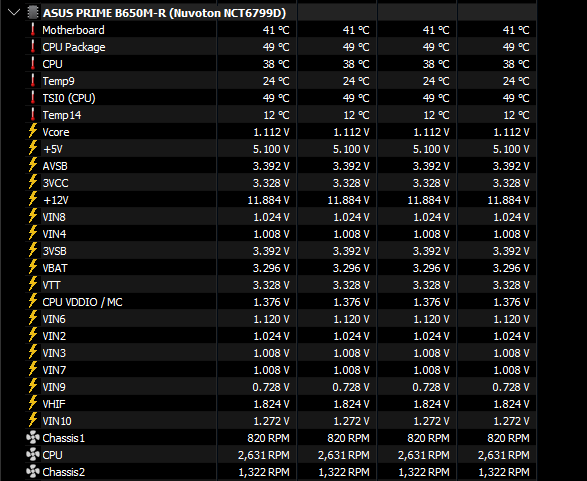Screen dimensions: 587x481
Task: Click the thermometer icon for Temp9
Action: pyautogui.click(x=33, y=80)
